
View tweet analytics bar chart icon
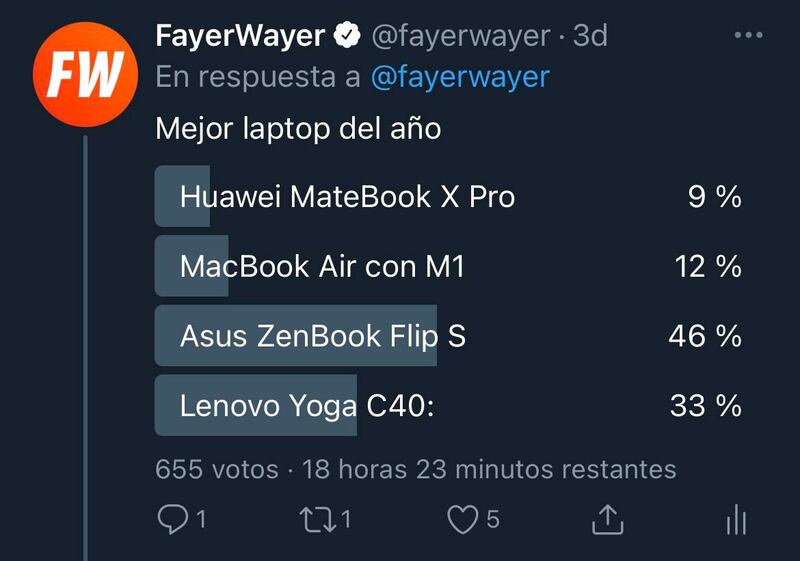tap(736, 519)
